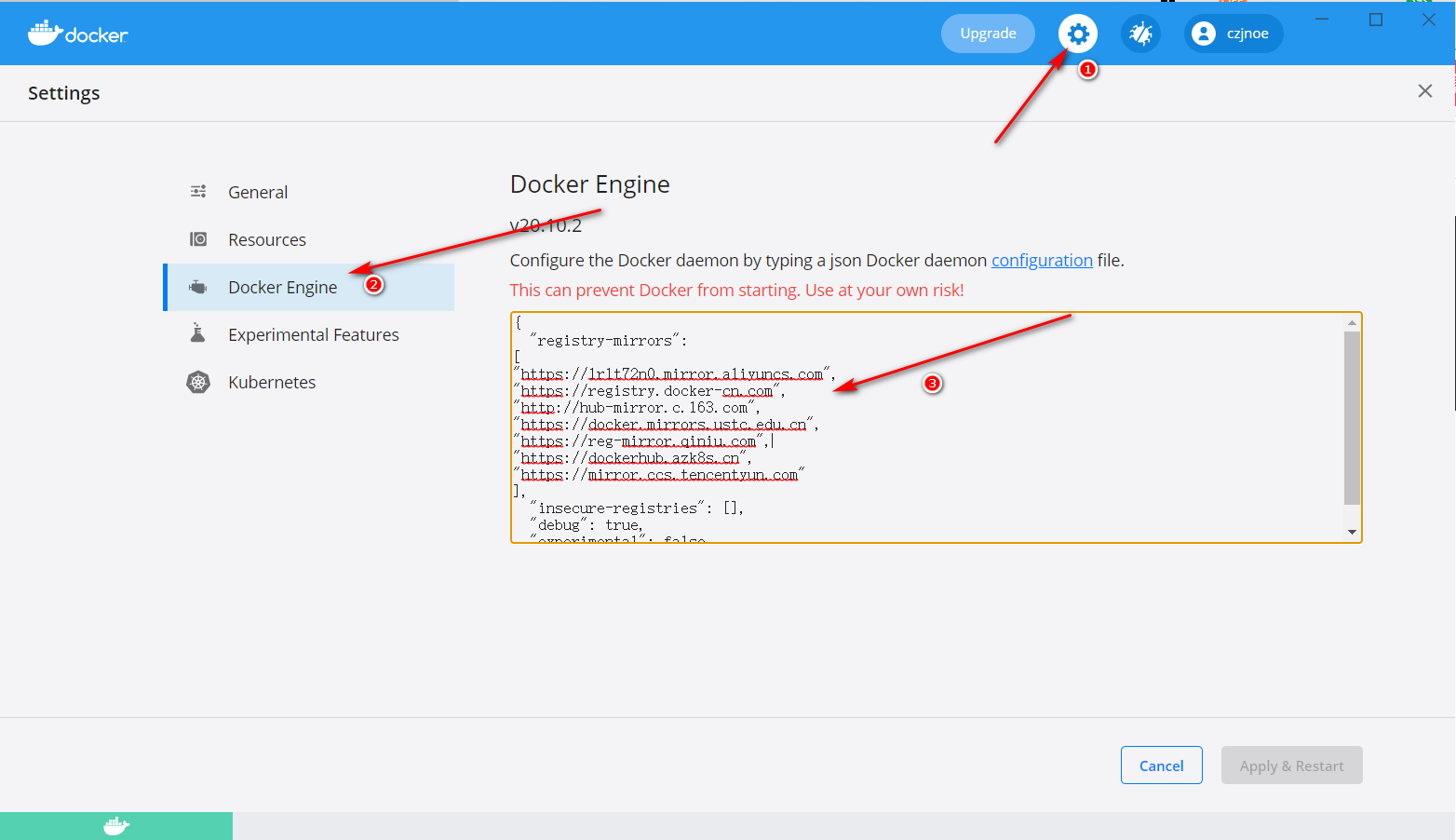Switch to the Resources section
This screenshot has height=840, width=1456.
(267, 238)
